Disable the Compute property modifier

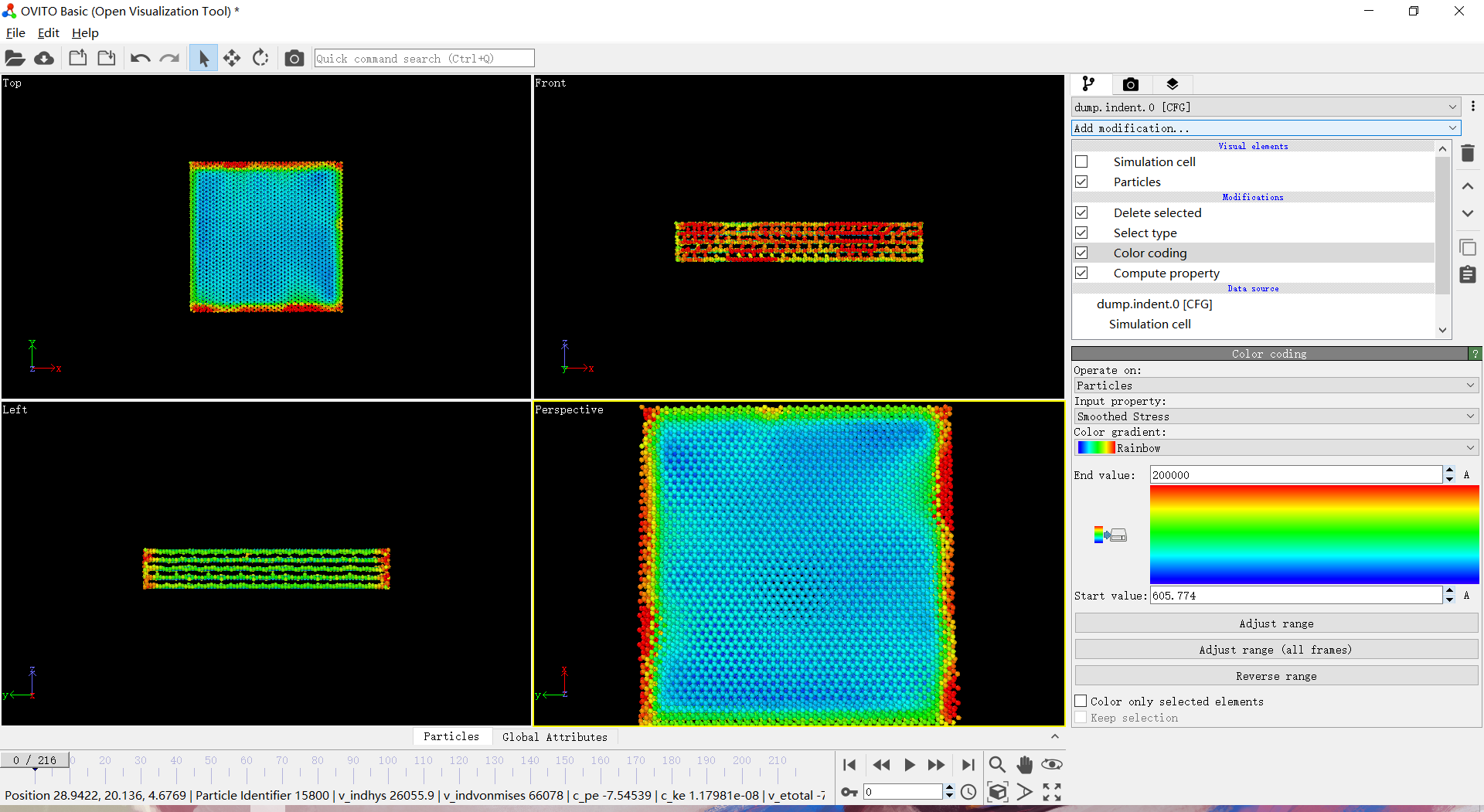(1082, 272)
